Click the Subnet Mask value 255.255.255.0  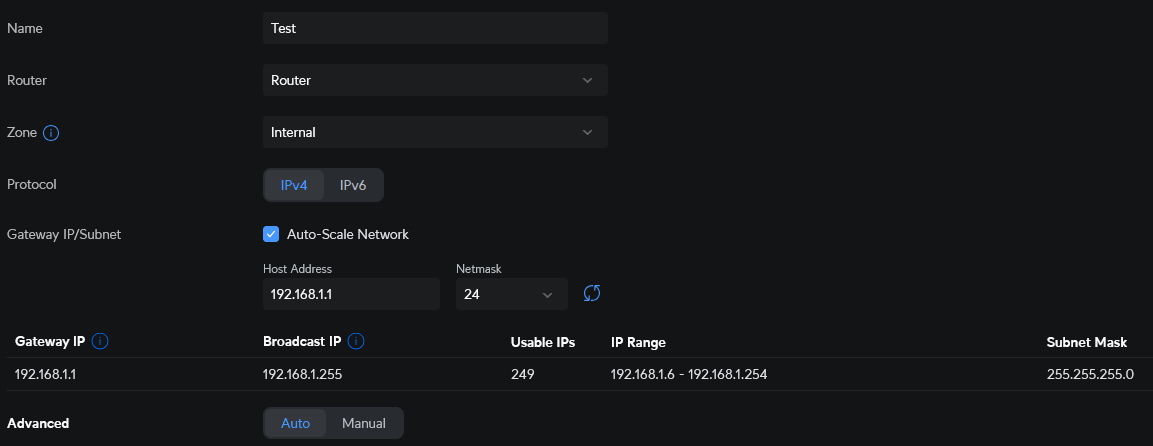1090,374
